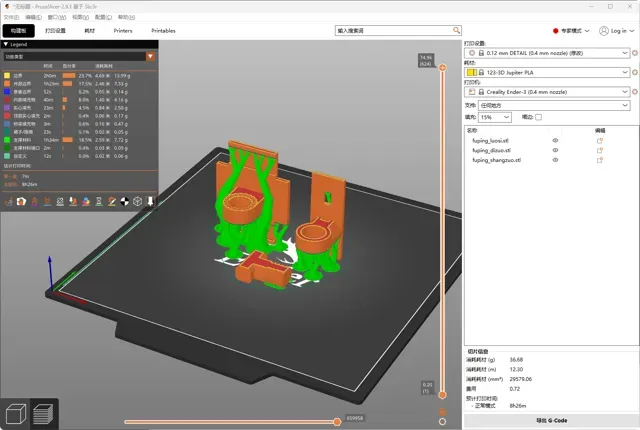Click bottom thumb of vertical layer slider

(442, 395)
